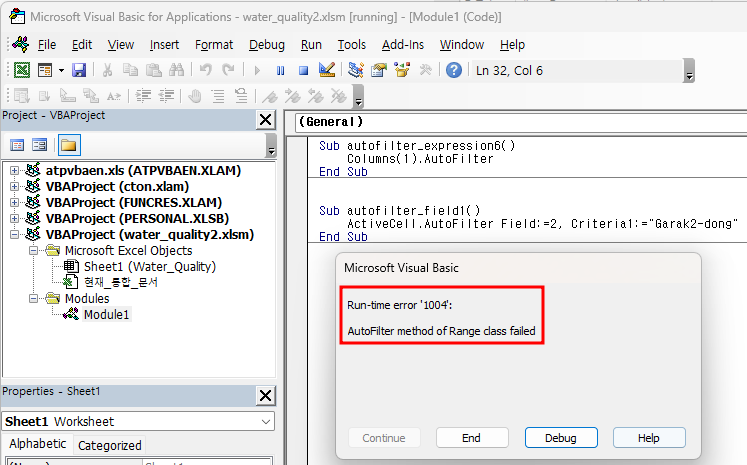The width and height of the screenshot is (747, 465).
Task: Open Object Browser toolbar icon
Action: coord(402,71)
